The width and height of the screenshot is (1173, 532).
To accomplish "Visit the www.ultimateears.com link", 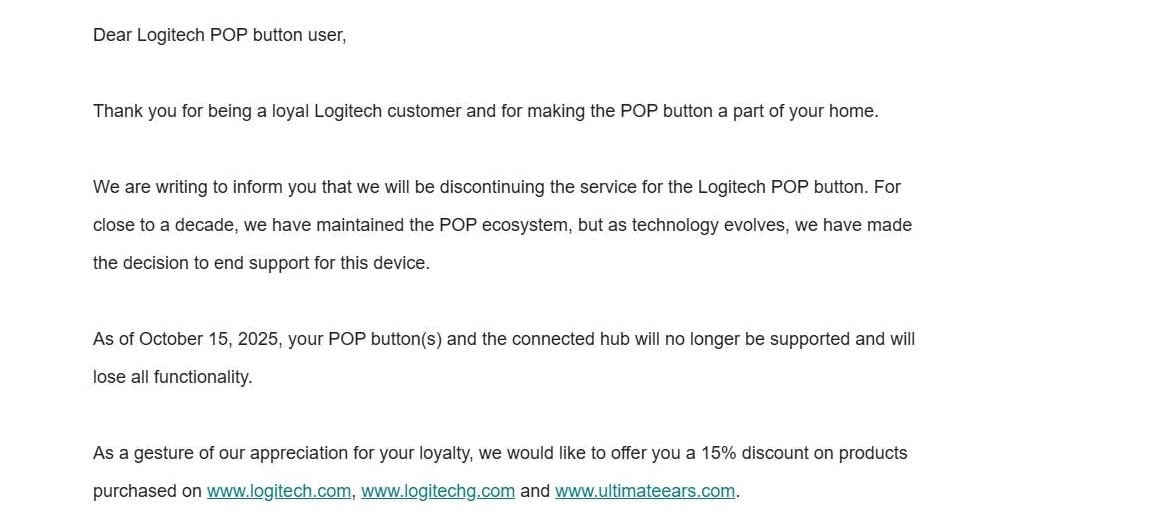I will click(645, 491).
